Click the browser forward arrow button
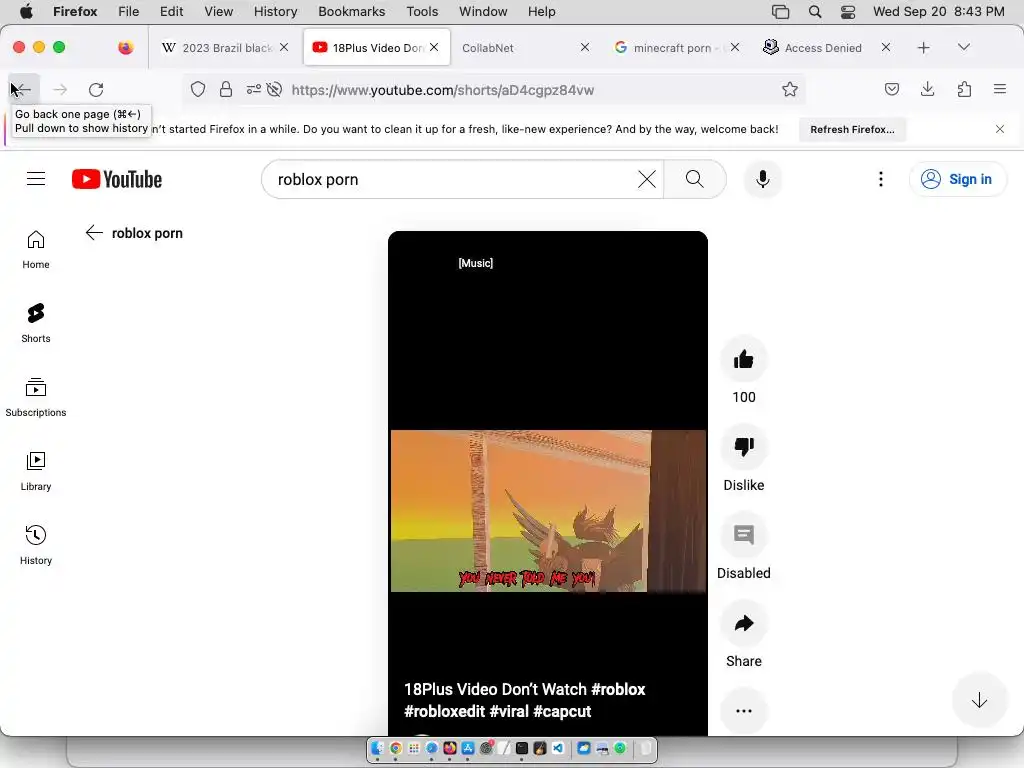This screenshot has height=768, width=1024. pyautogui.click(x=60, y=89)
